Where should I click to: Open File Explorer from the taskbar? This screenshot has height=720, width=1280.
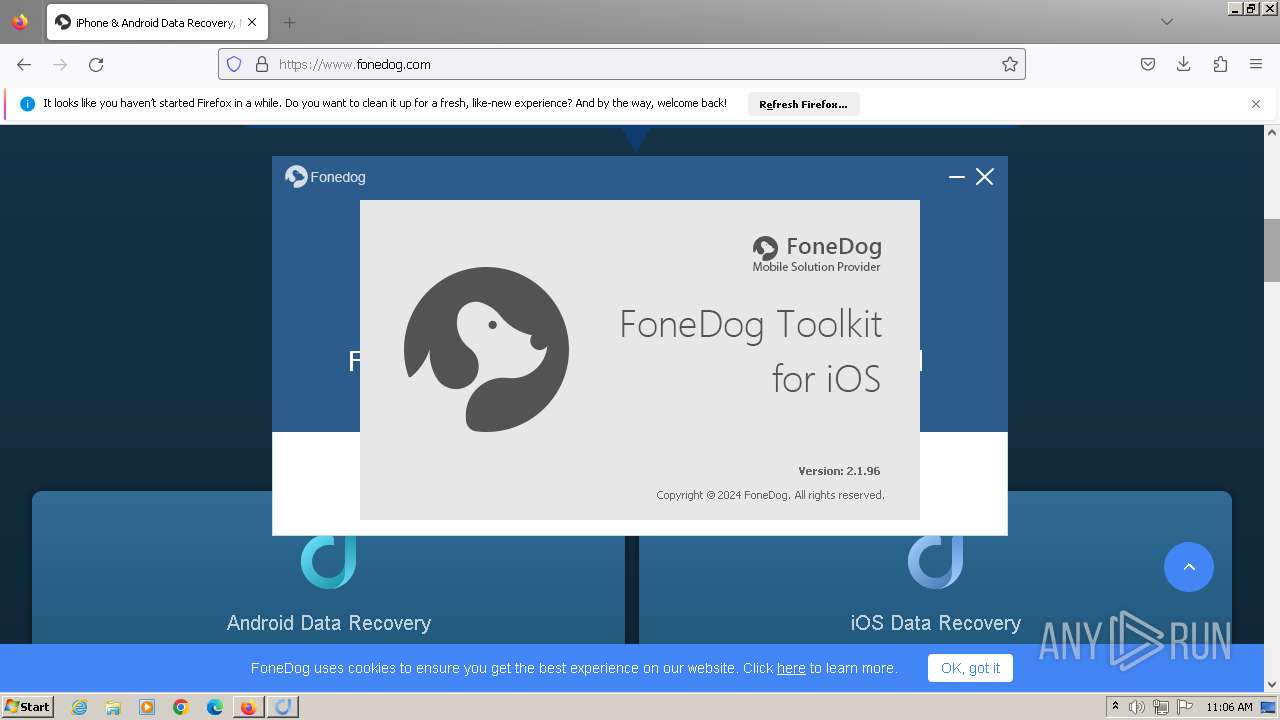pos(113,707)
